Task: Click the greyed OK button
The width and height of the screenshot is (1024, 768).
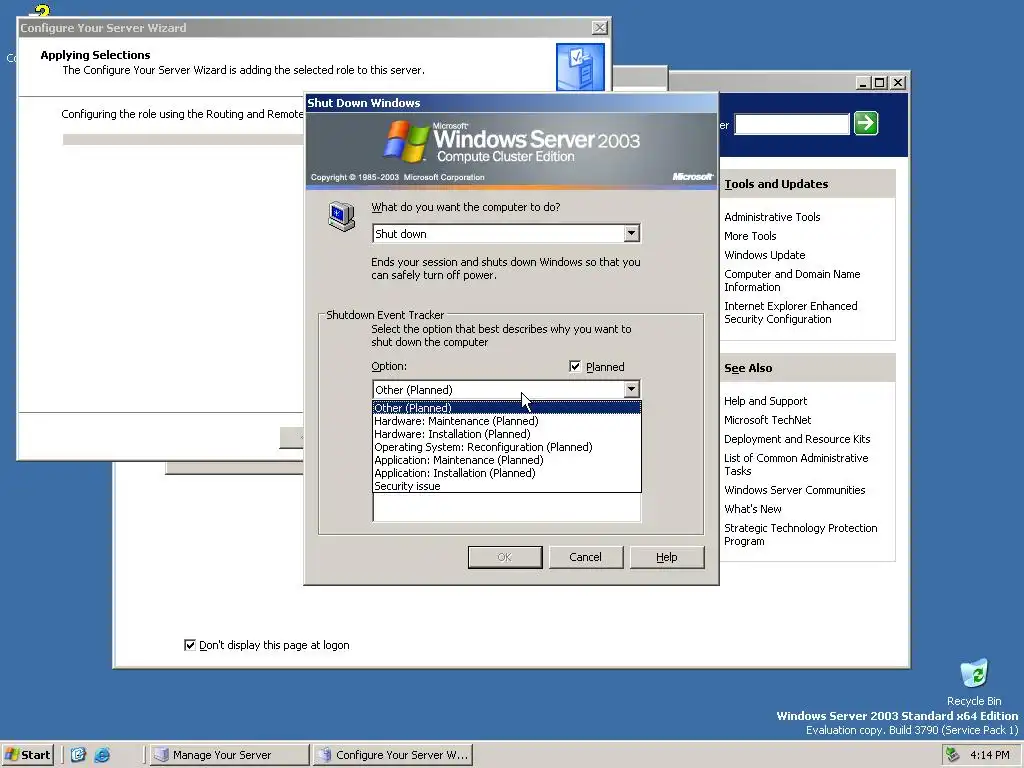Action: [505, 557]
